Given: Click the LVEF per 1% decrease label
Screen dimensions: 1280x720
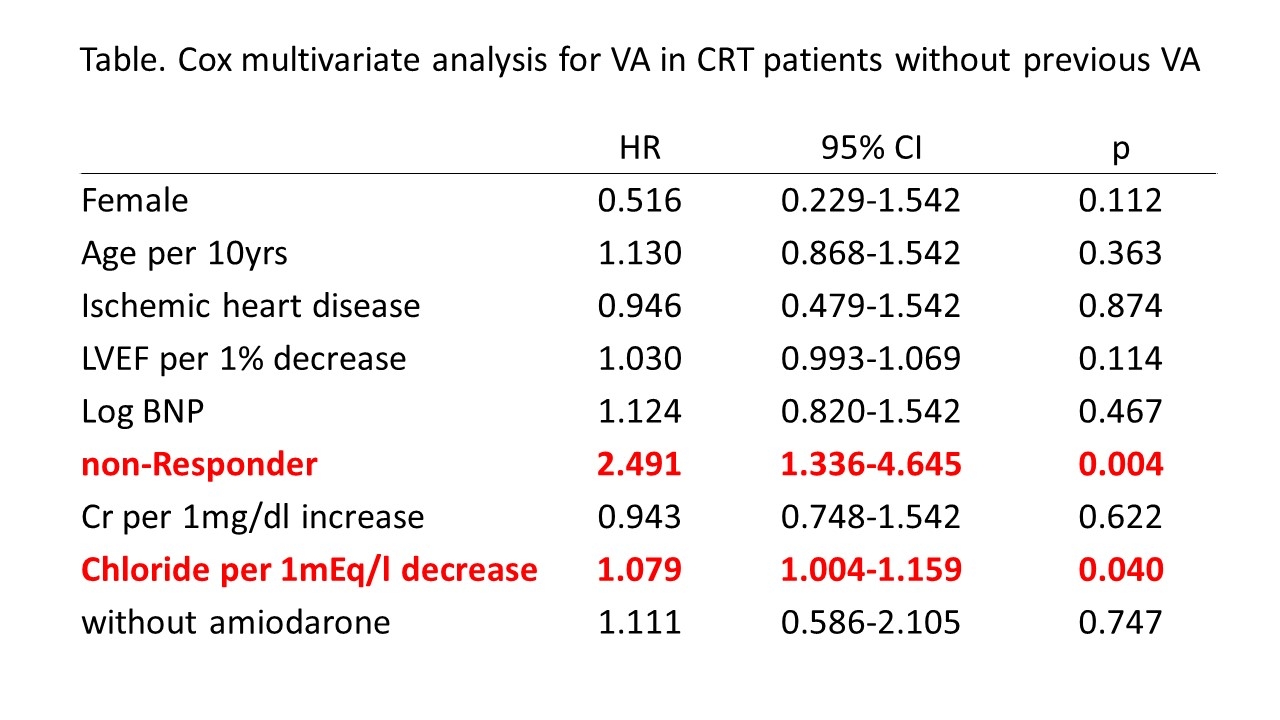Looking at the screenshot, I should (x=243, y=358).
